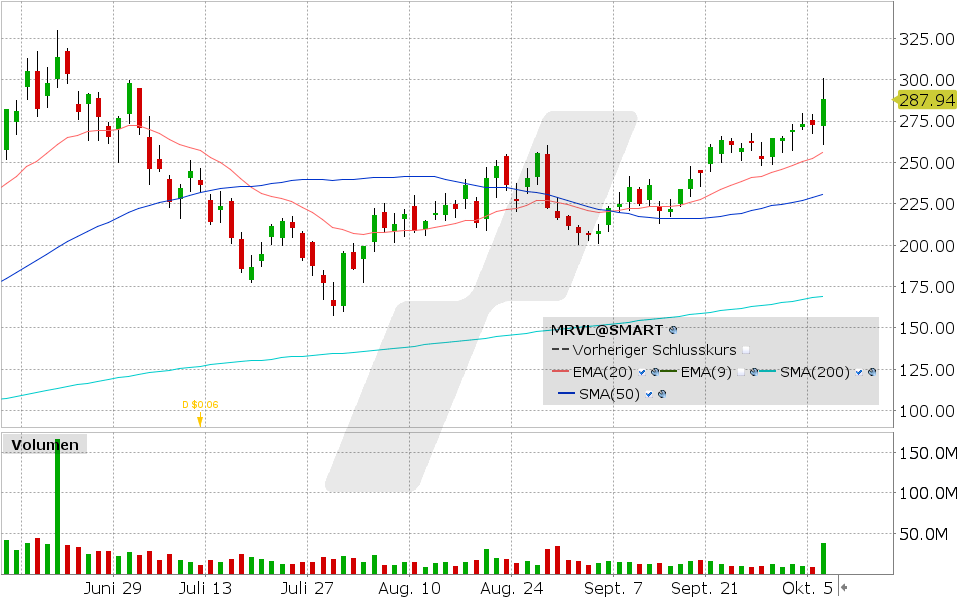
Task: Click the Sept. 7 date label
Action: pos(613,588)
